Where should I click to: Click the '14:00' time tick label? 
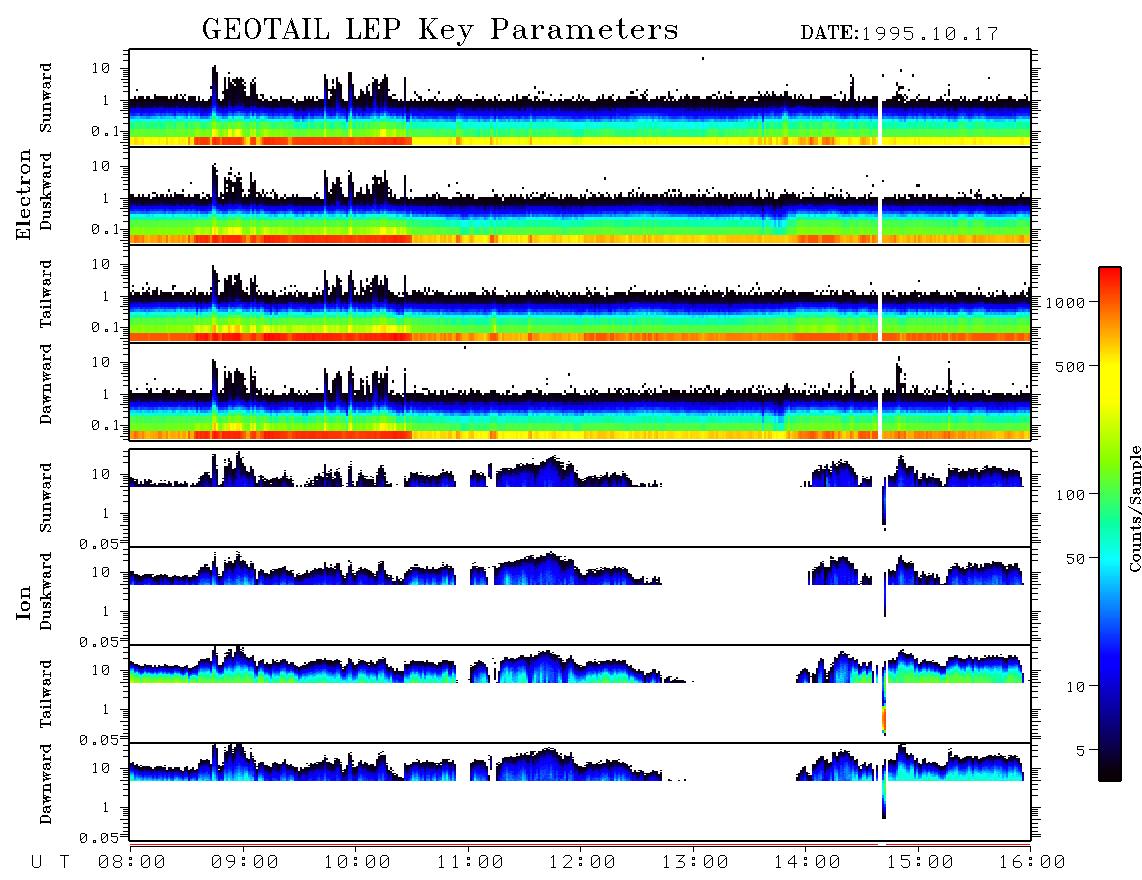pyautogui.click(x=808, y=862)
